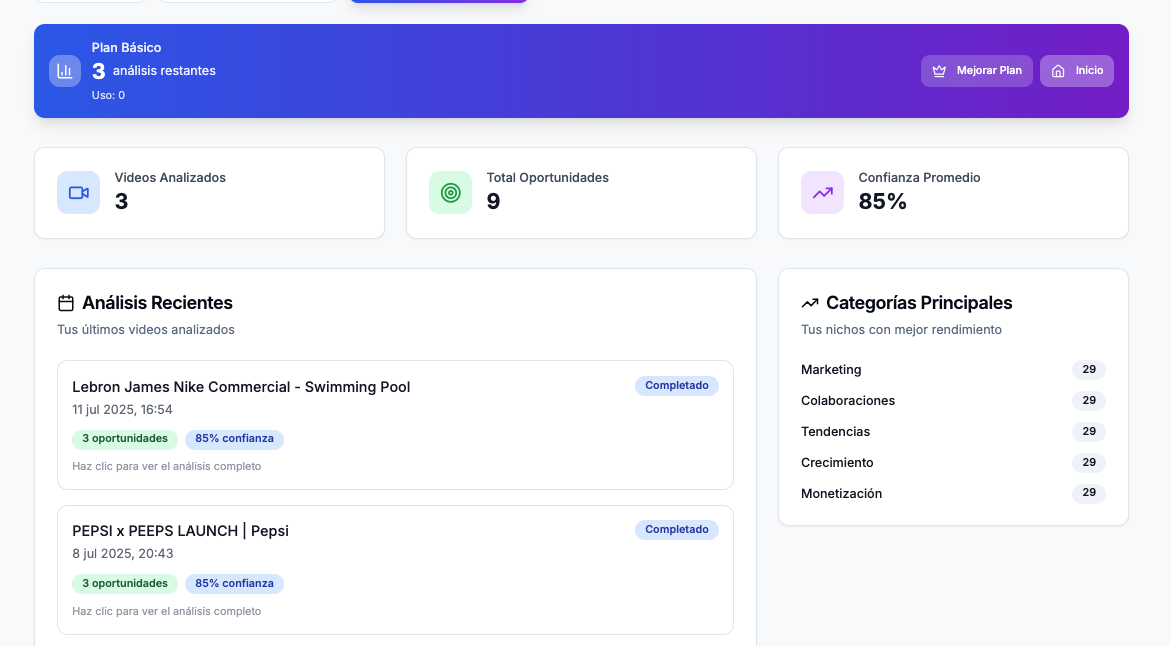Click the house icon on Inicio button
Screen dimensions: 1171x646
click(1057, 71)
